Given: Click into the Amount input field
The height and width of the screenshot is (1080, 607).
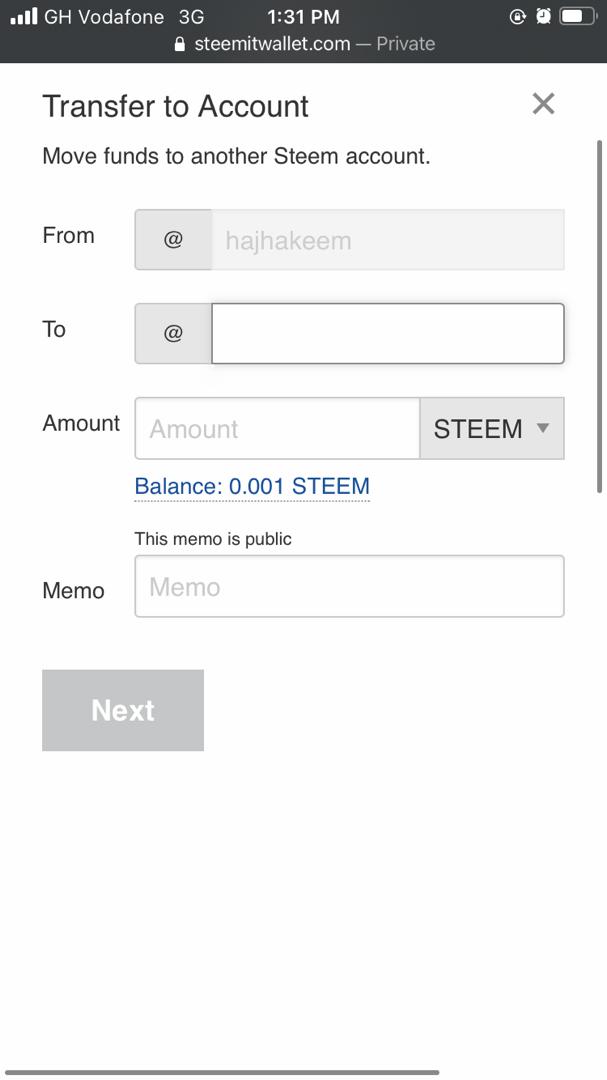Looking at the screenshot, I should pyautogui.click(x=277, y=429).
